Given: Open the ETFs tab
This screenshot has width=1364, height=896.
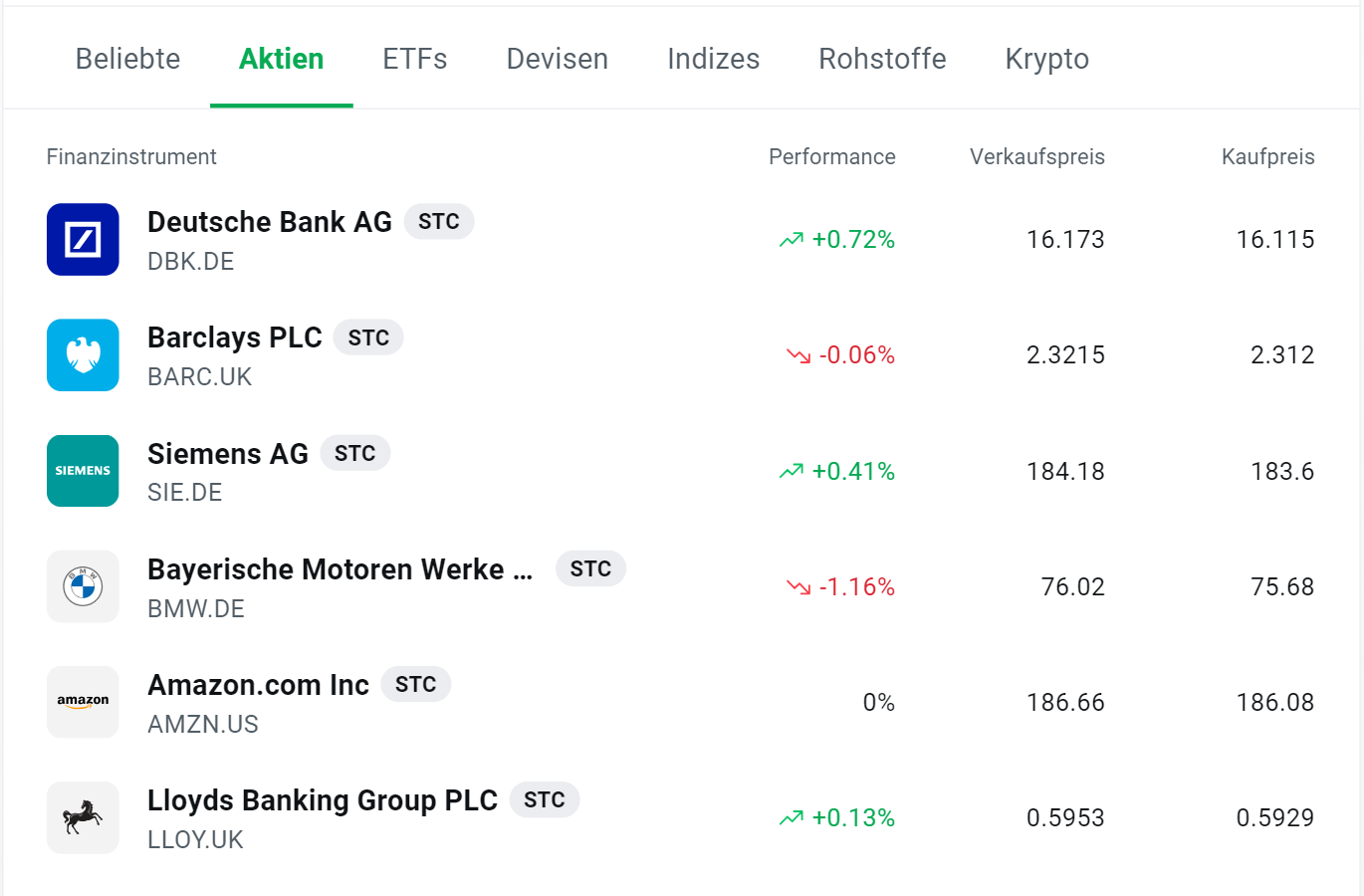Looking at the screenshot, I should 414,59.
